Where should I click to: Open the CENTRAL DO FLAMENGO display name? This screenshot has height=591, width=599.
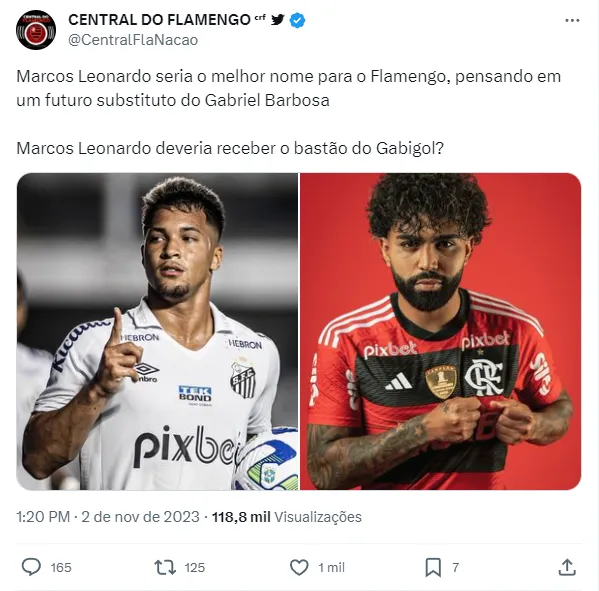[x=159, y=20]
